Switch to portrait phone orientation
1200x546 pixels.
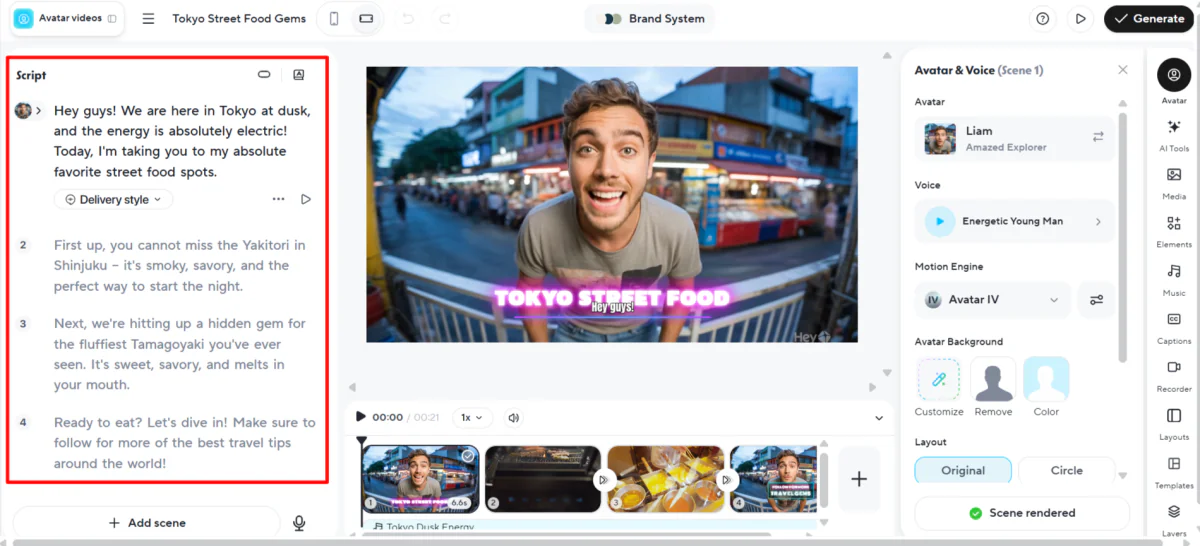click(334, 19)
